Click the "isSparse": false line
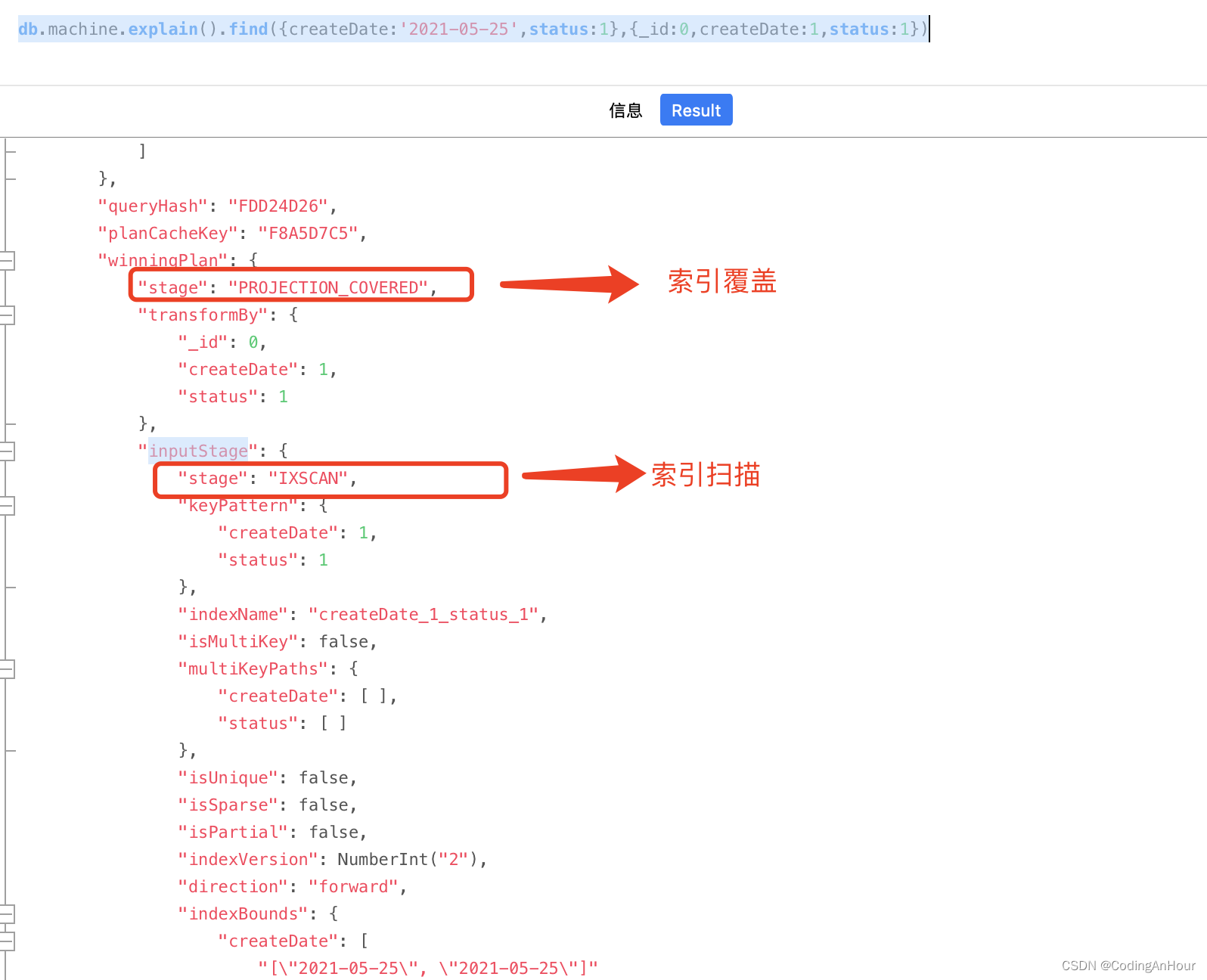Viewport: 1207px width, 980px height. [x=267, y=805]
